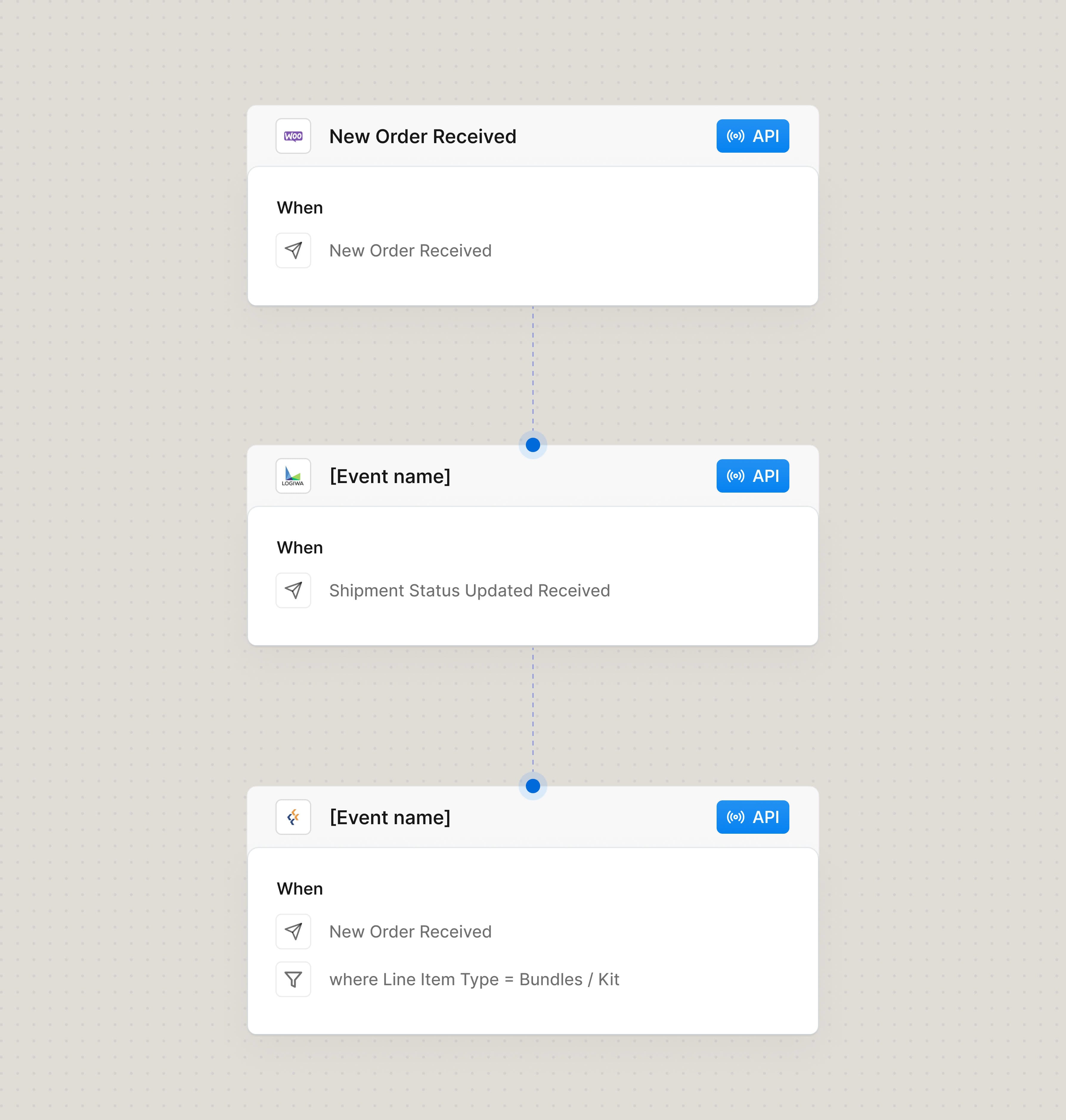Screen dimensions: 1066x1120
Task: Click the filter icon for Line Item Type condition
Action: point(293,979)
